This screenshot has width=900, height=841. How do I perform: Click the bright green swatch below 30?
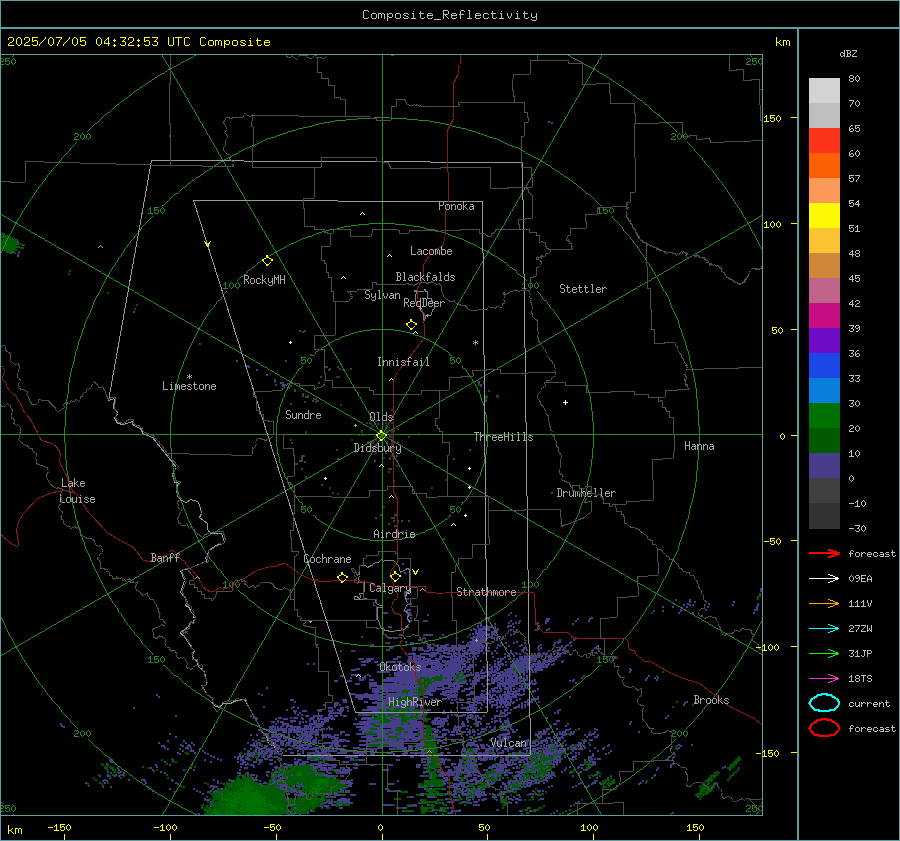[x=824, y=415]
